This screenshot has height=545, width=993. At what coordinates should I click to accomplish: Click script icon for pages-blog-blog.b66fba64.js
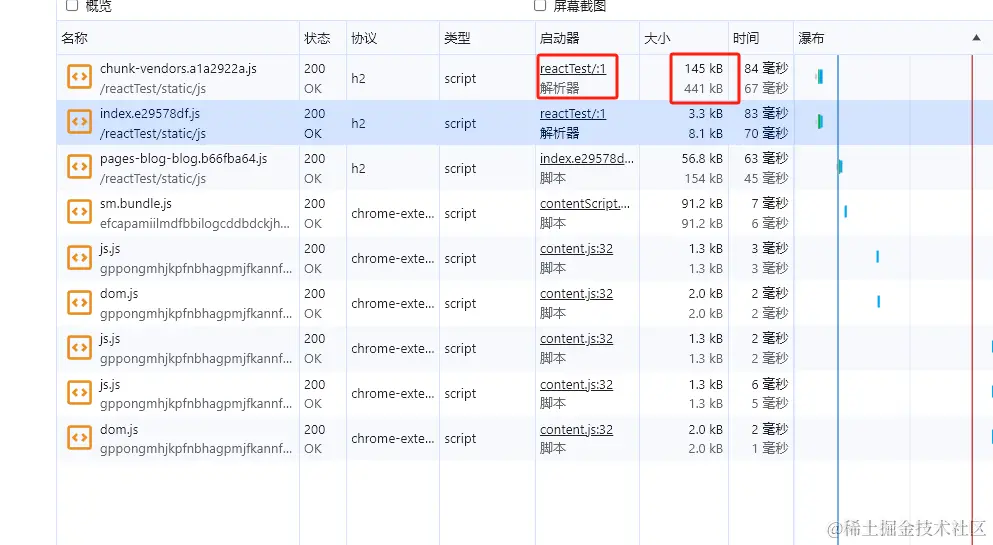pyautogui.click(x=79, y=167)
